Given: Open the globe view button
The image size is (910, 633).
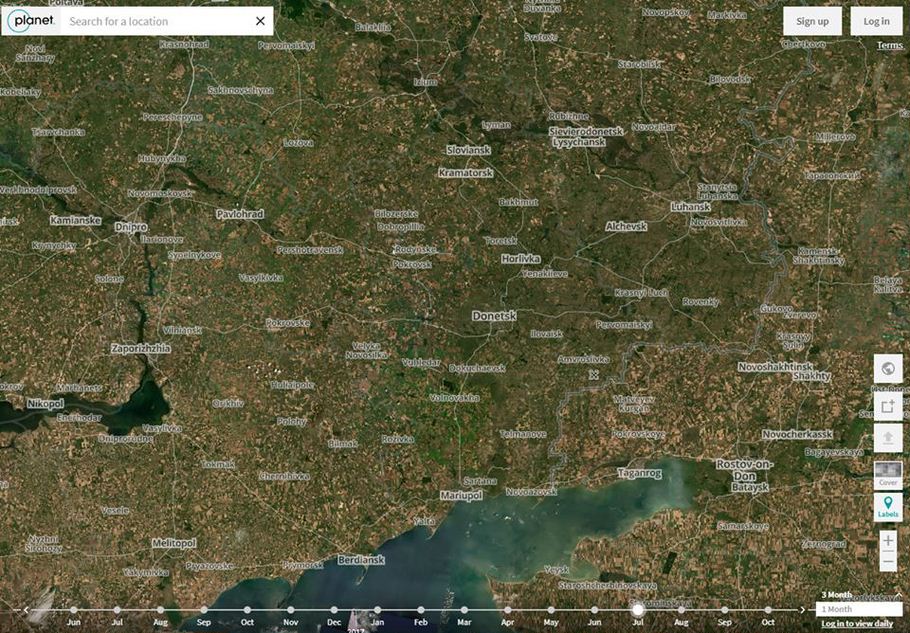Looking at the screenshot, I should click(x=888, y=368).
